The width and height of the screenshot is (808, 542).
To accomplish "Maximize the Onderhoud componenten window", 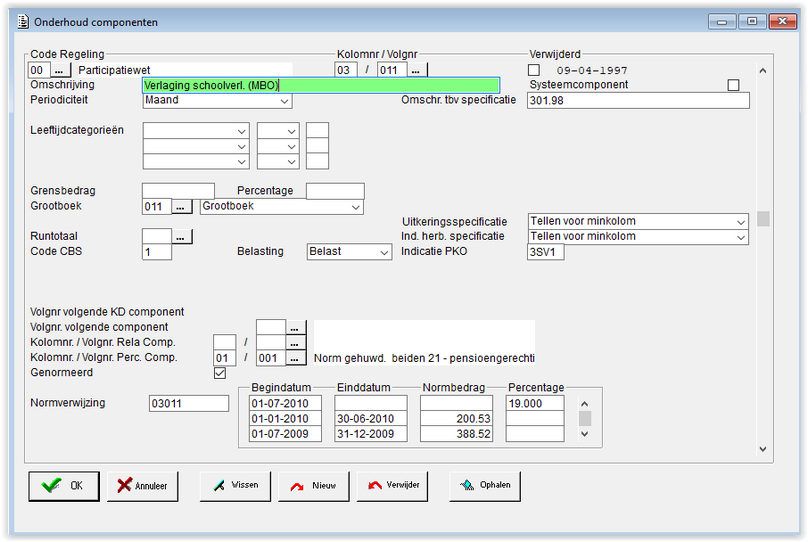I will (752, 21).
